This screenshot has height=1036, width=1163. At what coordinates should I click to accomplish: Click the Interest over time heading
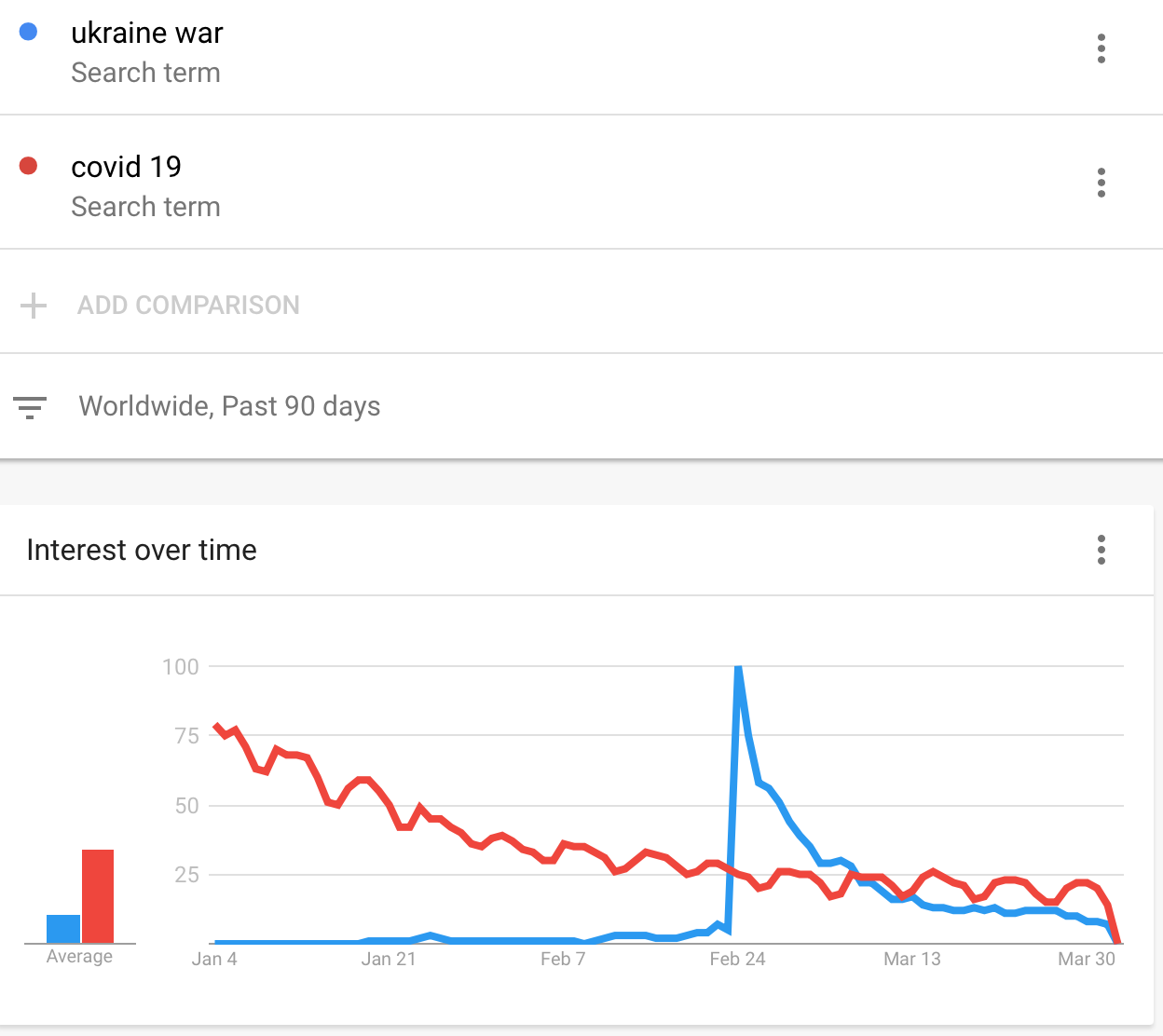142,550
